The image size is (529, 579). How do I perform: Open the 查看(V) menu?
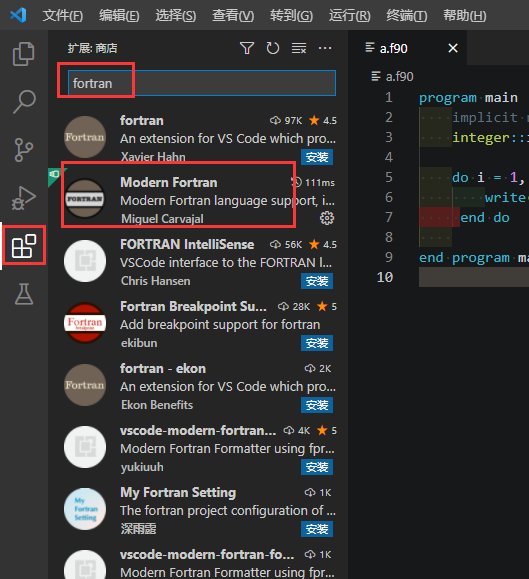(x=233, y=16)
